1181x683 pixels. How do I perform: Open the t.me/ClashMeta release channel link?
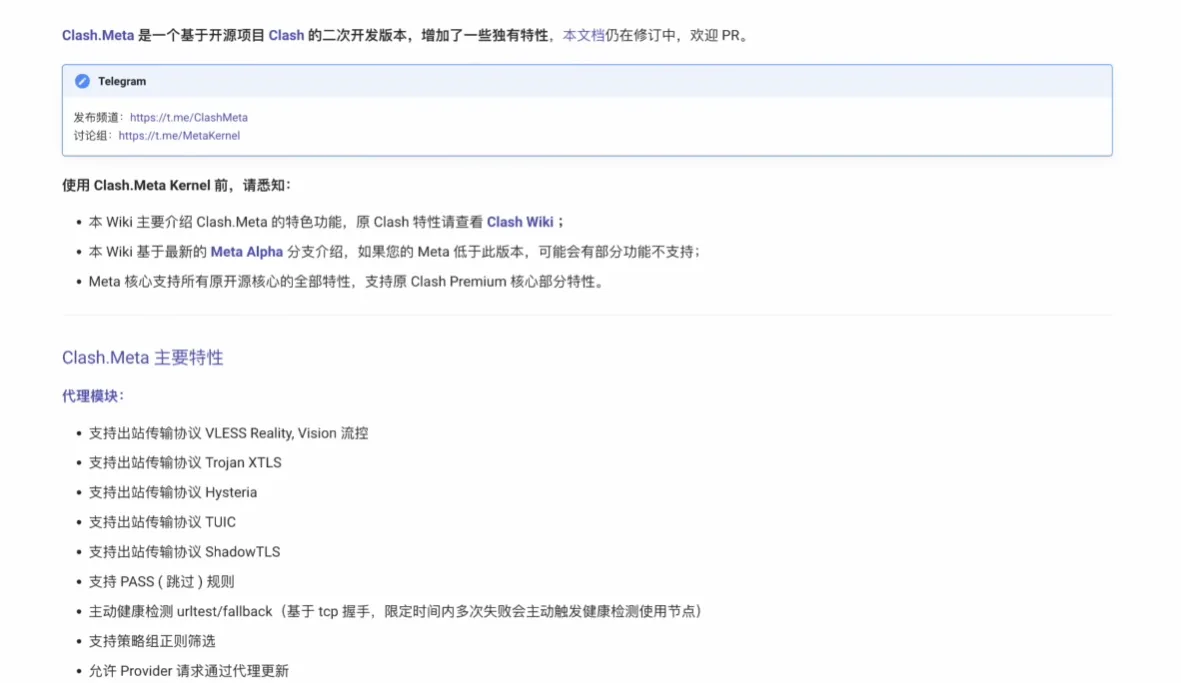click(188, 117)
